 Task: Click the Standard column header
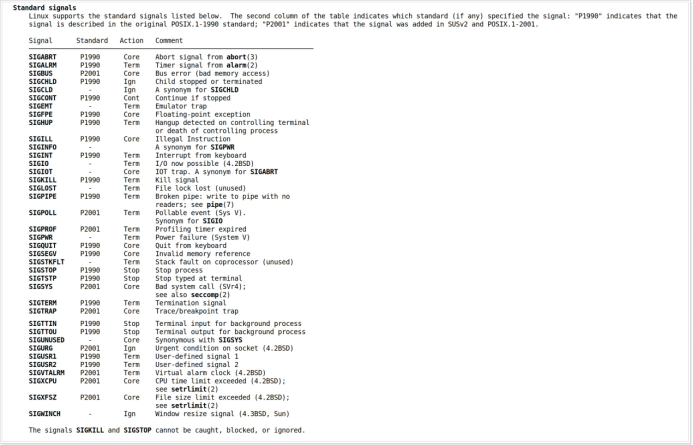pyautogui.click(x=92, y=41)
